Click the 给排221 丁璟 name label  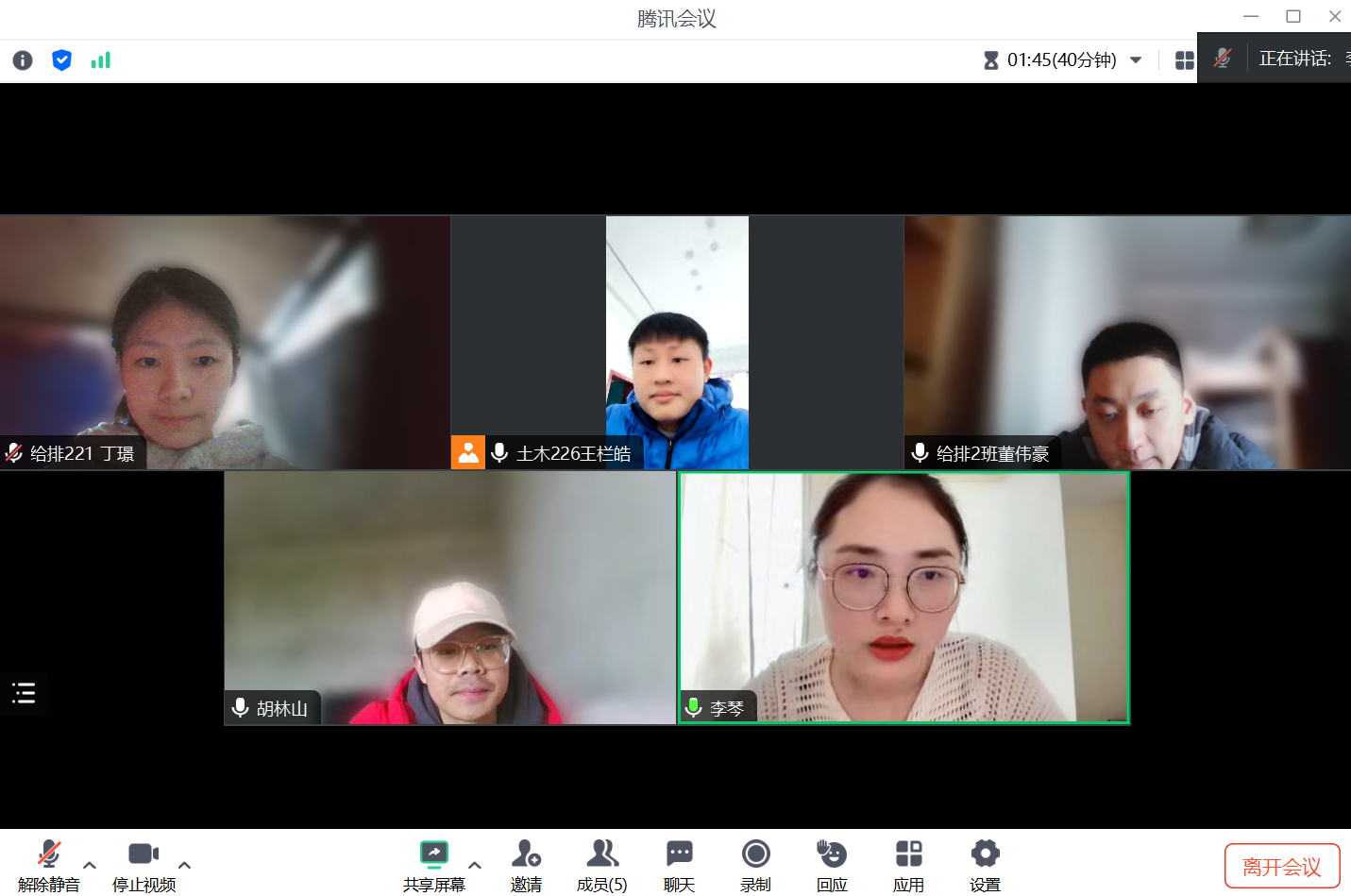pos(82,454)
